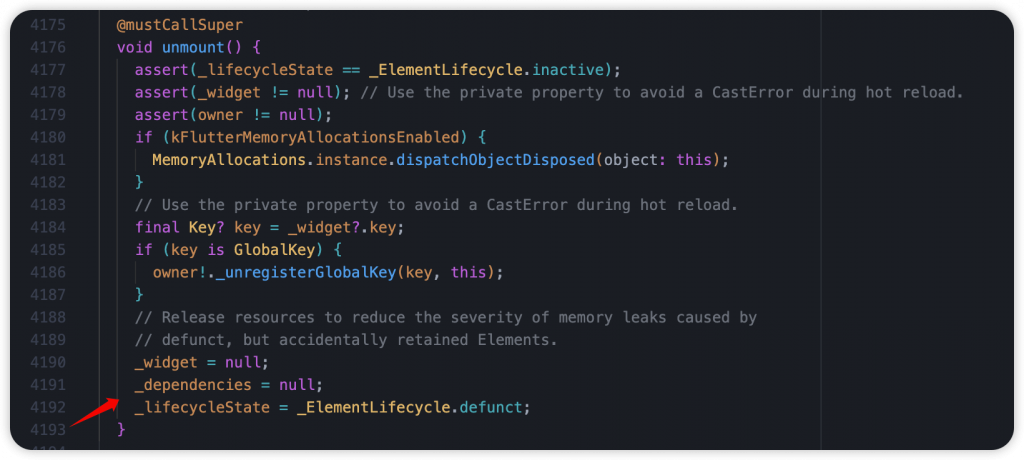Image resolution: width=1024 pixels, height=460 pixels.
Task: Click MemoryAllocations class name
Action: point(229,159)
